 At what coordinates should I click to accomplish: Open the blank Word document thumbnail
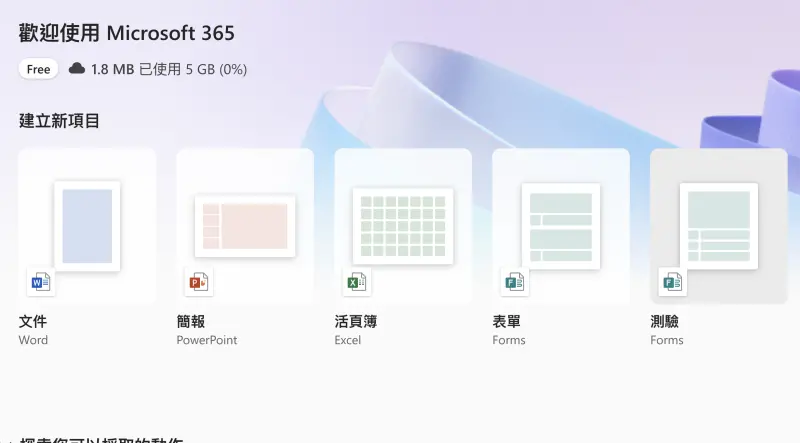[87, 226]
